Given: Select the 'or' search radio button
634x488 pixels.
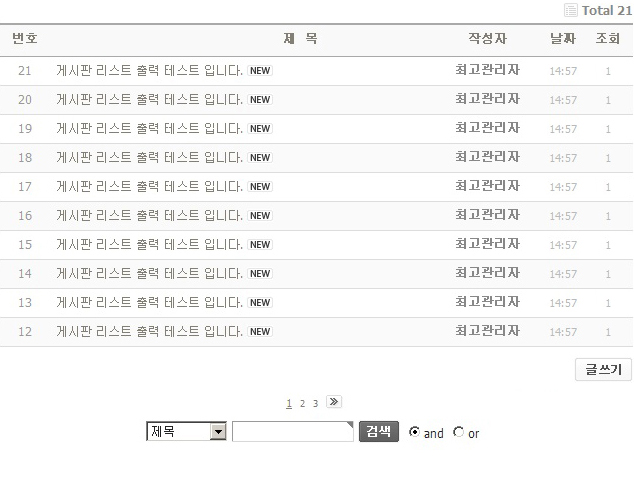Looking at the screenshot, I should coord(459,432).
